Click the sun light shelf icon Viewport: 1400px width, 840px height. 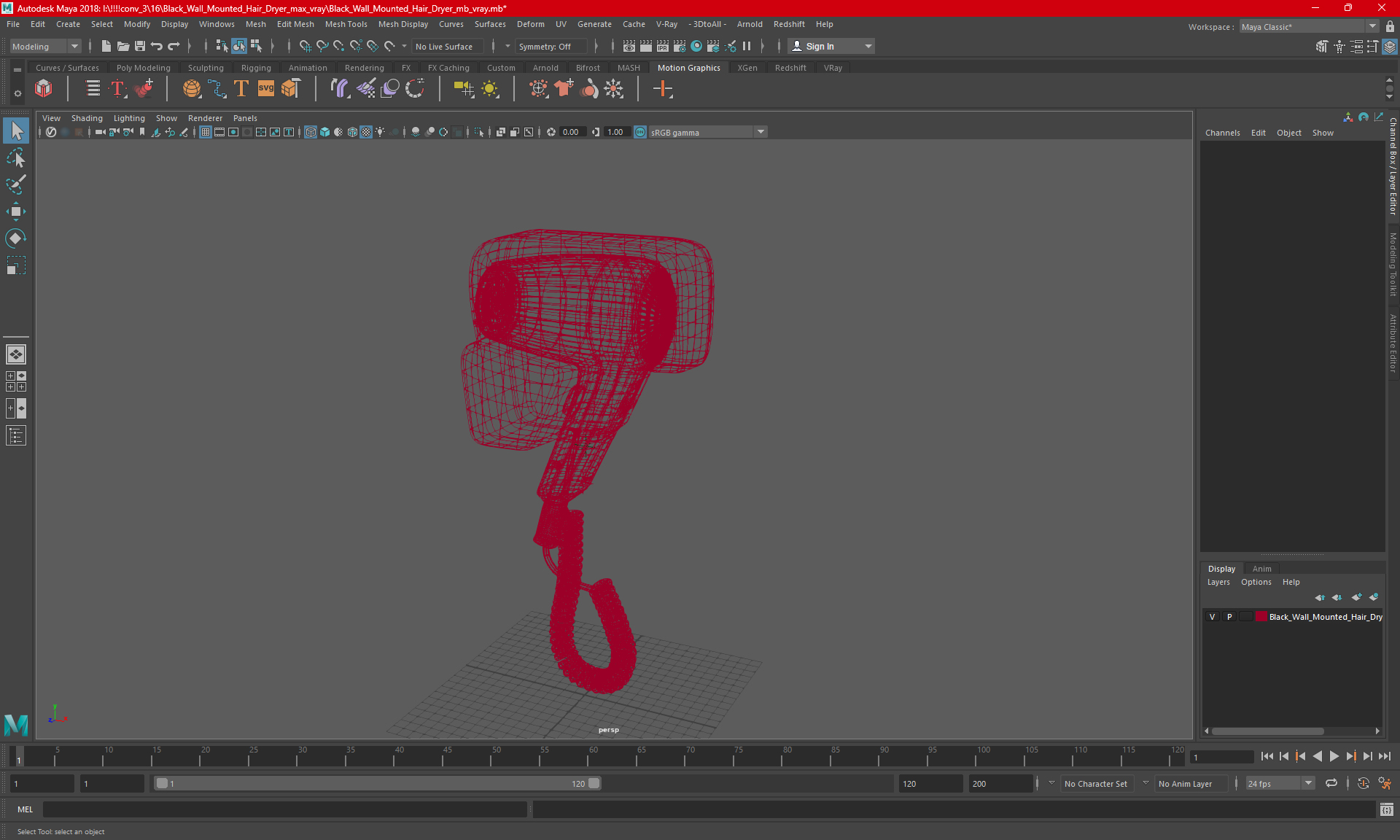(x=490, y=89)
